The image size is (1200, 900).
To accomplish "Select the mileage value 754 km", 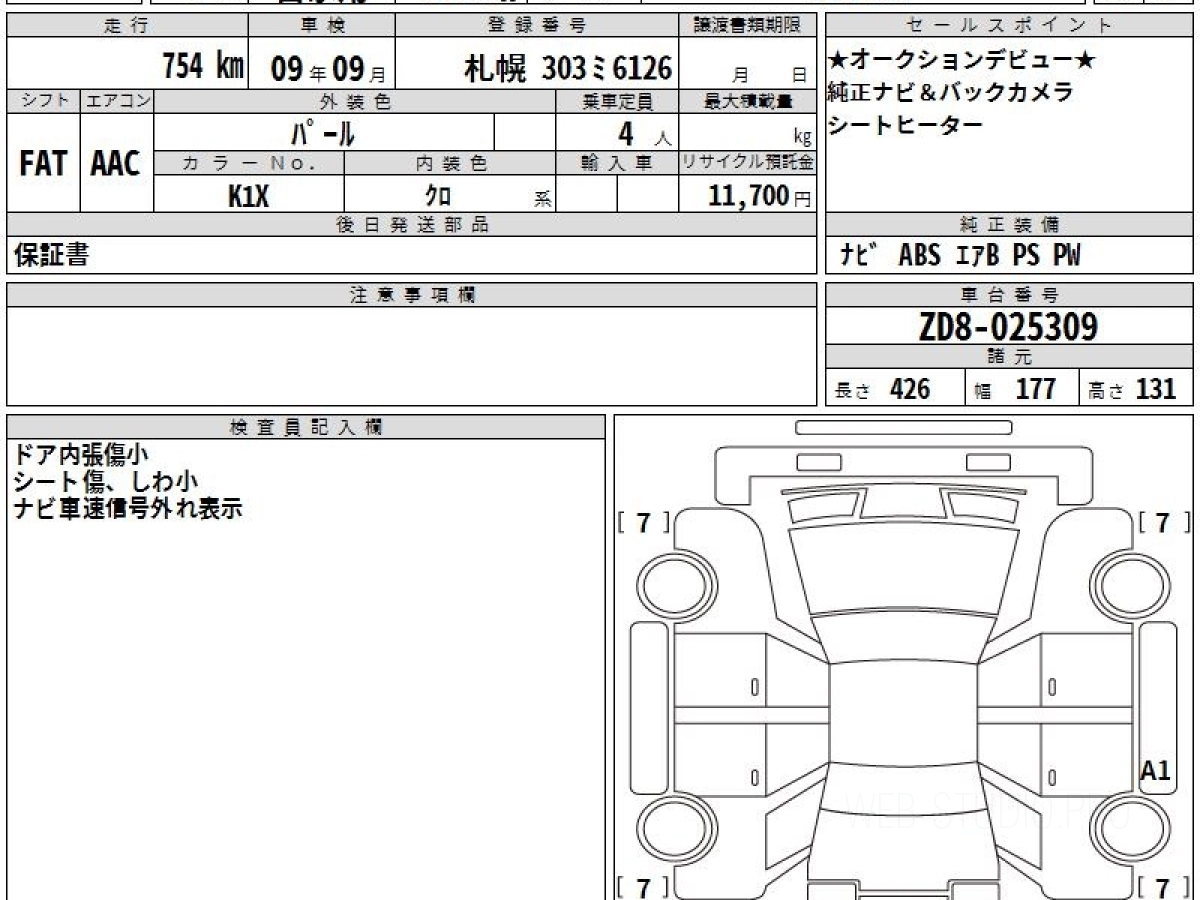I will point(203,67).
